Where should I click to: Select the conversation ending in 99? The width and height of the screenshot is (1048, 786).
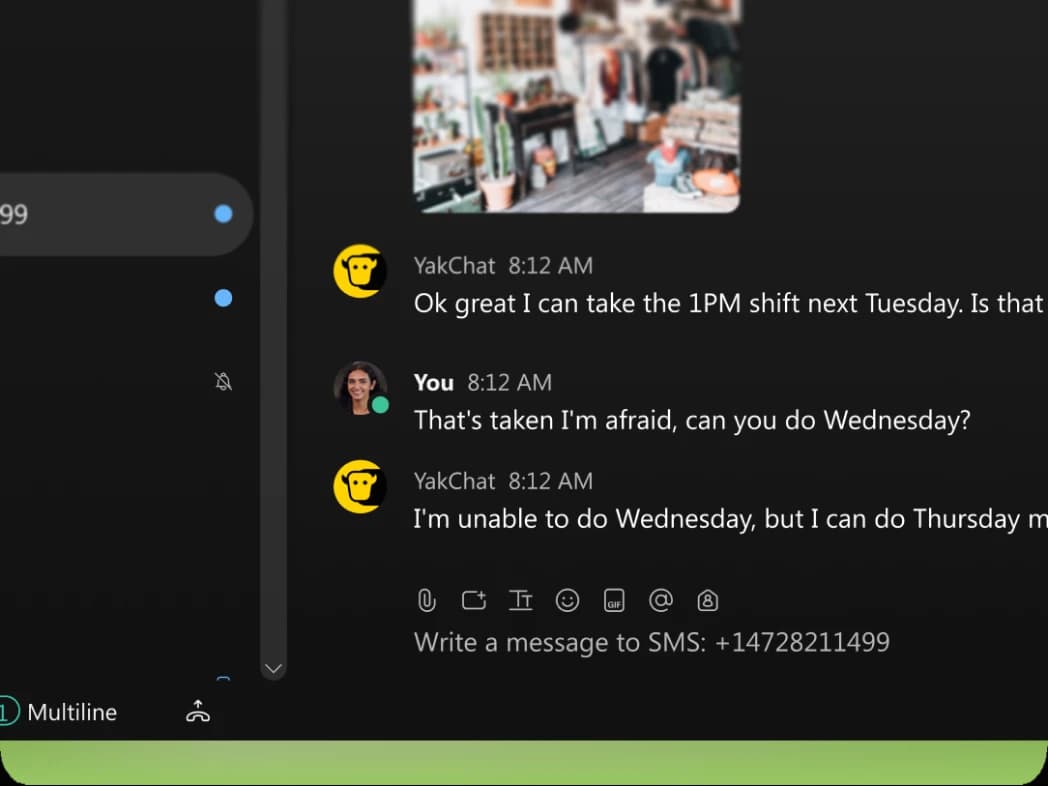126,215
